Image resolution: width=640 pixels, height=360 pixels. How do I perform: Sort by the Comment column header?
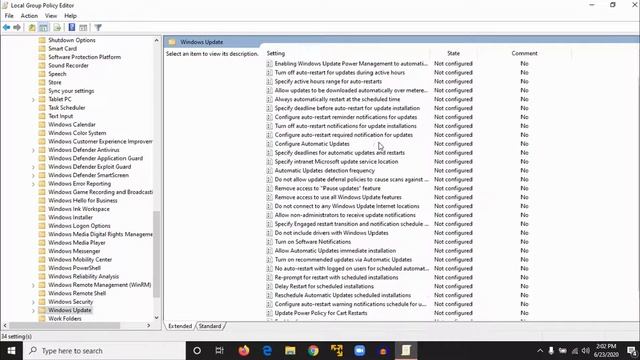[x=524, y=53]
